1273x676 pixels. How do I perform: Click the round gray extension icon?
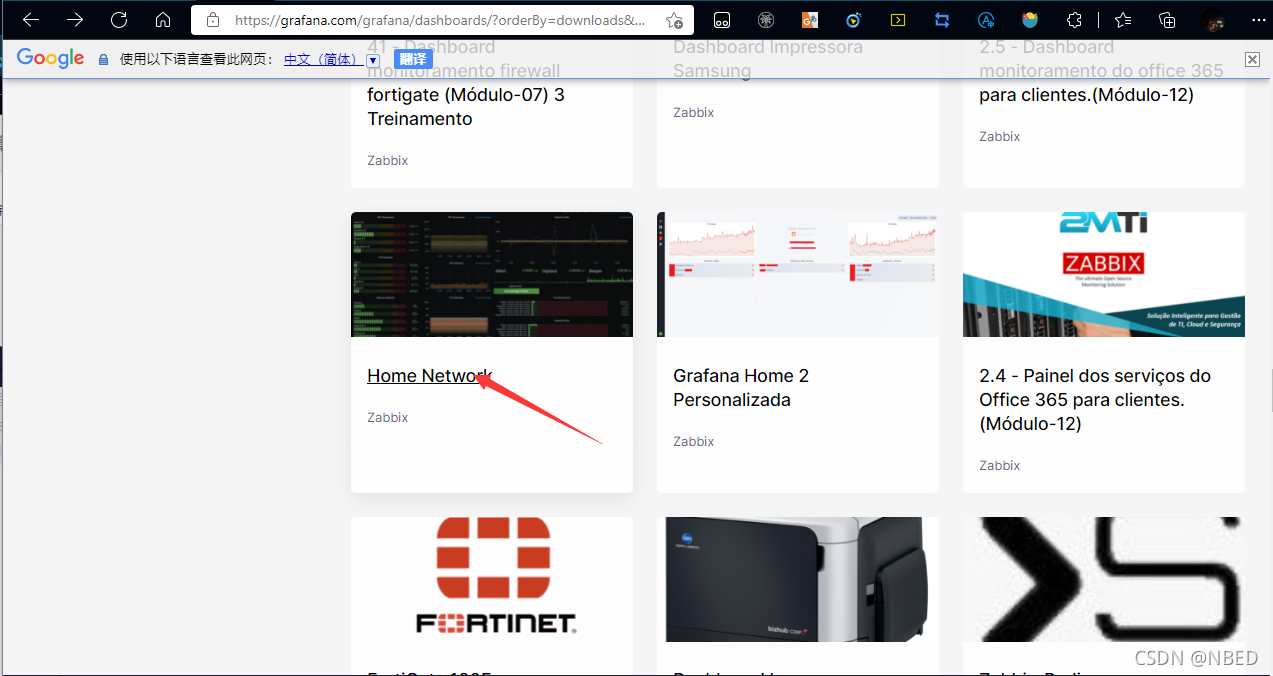point(766,20)
